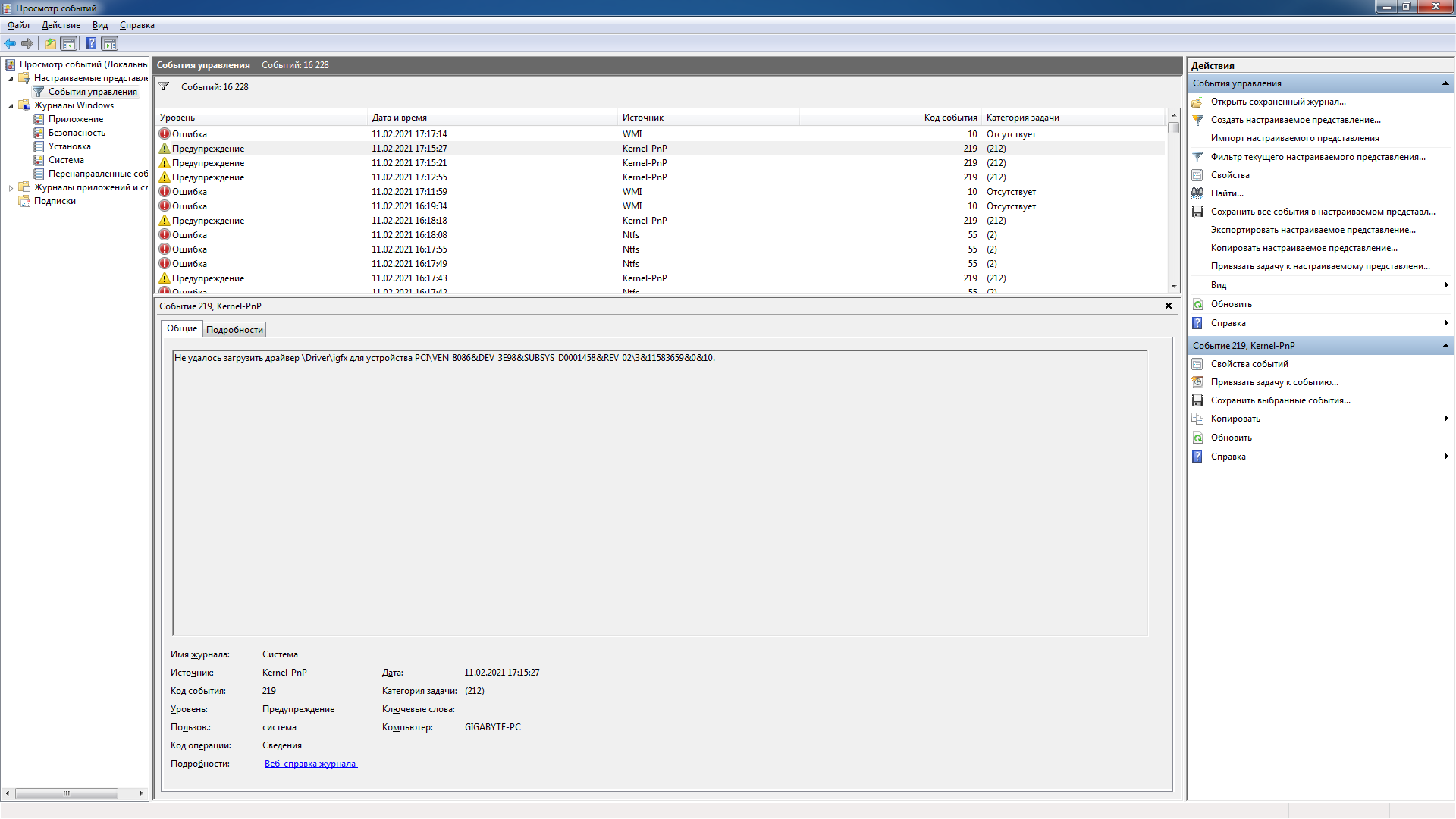Click the upper Справка help icon

click(x=1197, y=323)
